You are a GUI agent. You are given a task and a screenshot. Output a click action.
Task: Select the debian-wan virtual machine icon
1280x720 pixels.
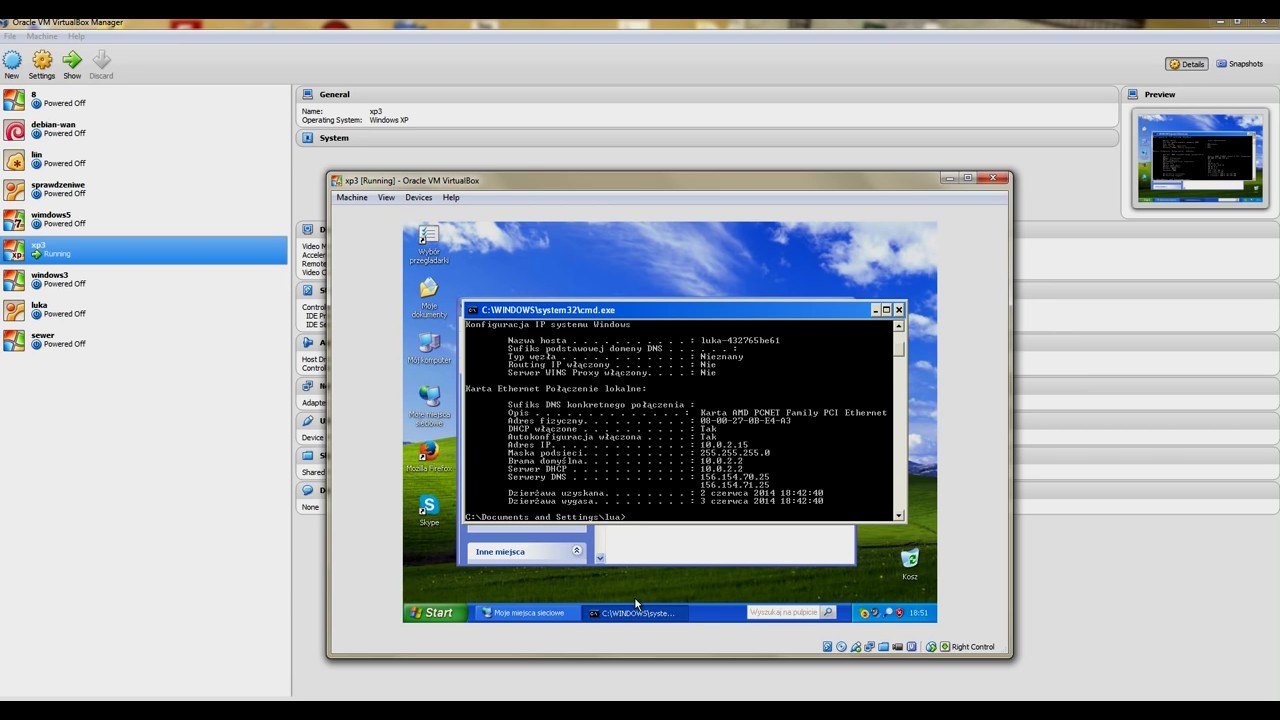tap(14, 130)
